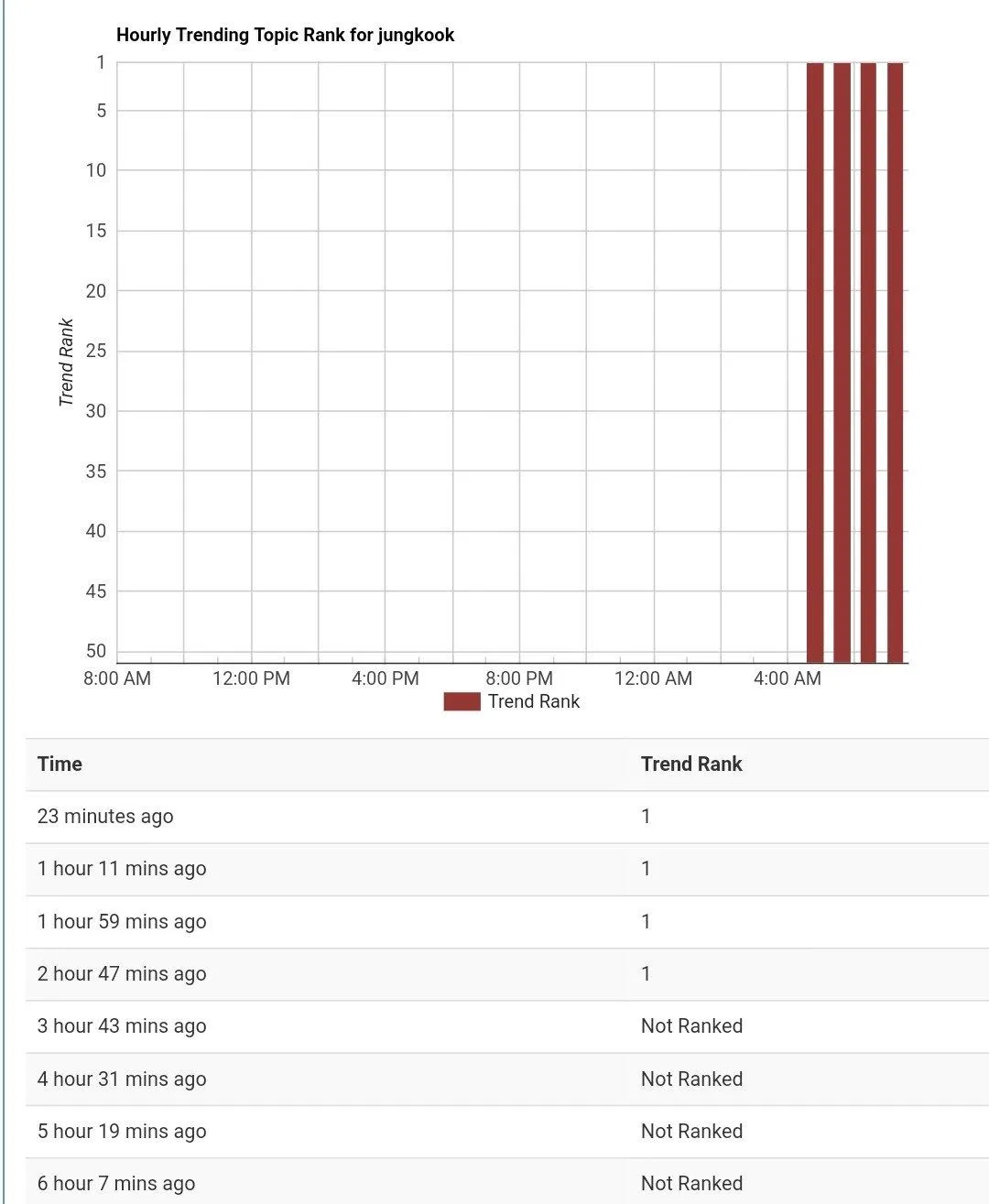Click the Trend Rank legend label

[534, 701]
